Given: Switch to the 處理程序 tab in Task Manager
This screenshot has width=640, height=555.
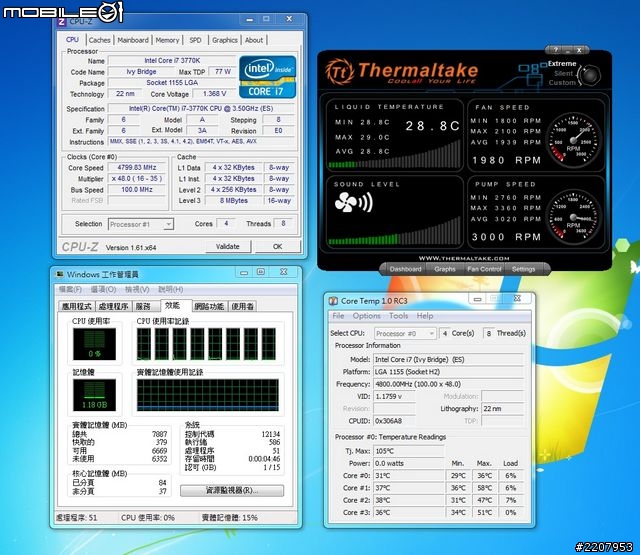Looking at the screenshot, I should (113, 306).
